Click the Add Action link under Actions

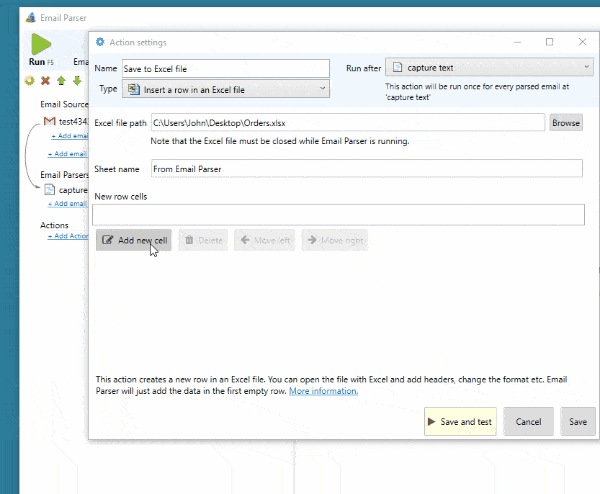coord(68,236)
